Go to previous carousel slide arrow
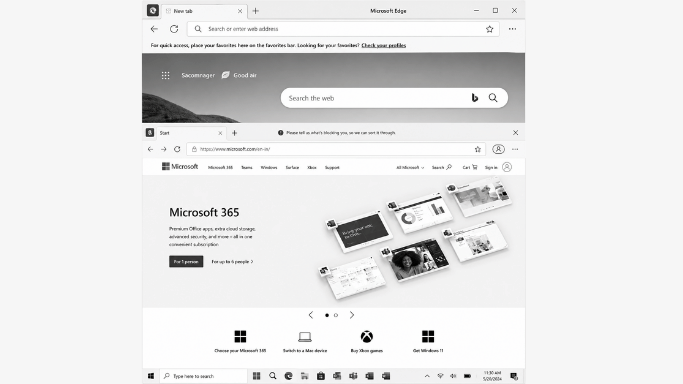The image size is (683, 384). (x=311, y=315)
